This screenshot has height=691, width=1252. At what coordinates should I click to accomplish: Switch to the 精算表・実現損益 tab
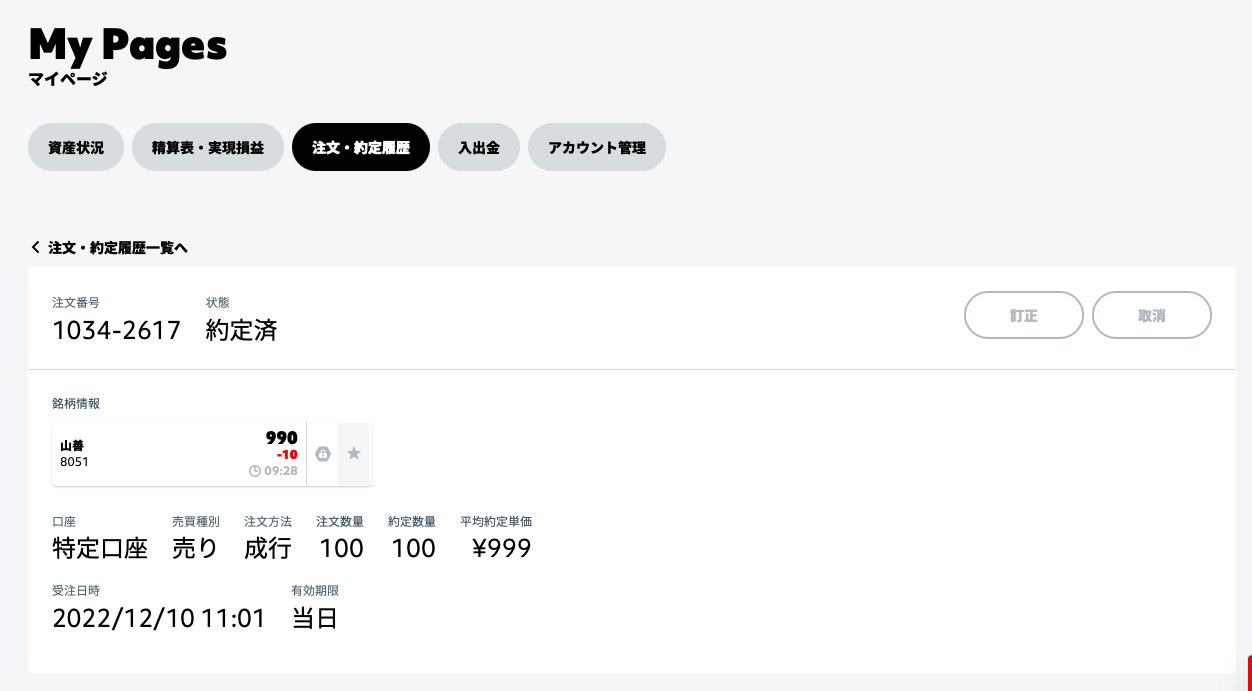coord(208,147)
